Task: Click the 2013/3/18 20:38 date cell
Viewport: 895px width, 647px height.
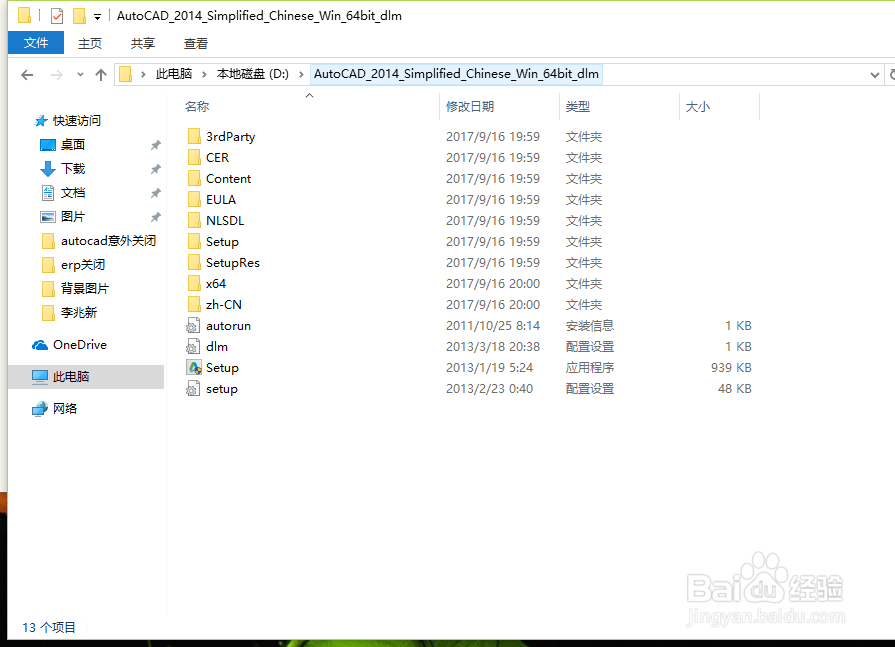Action: pyautogui.click(x=493, y=347)
